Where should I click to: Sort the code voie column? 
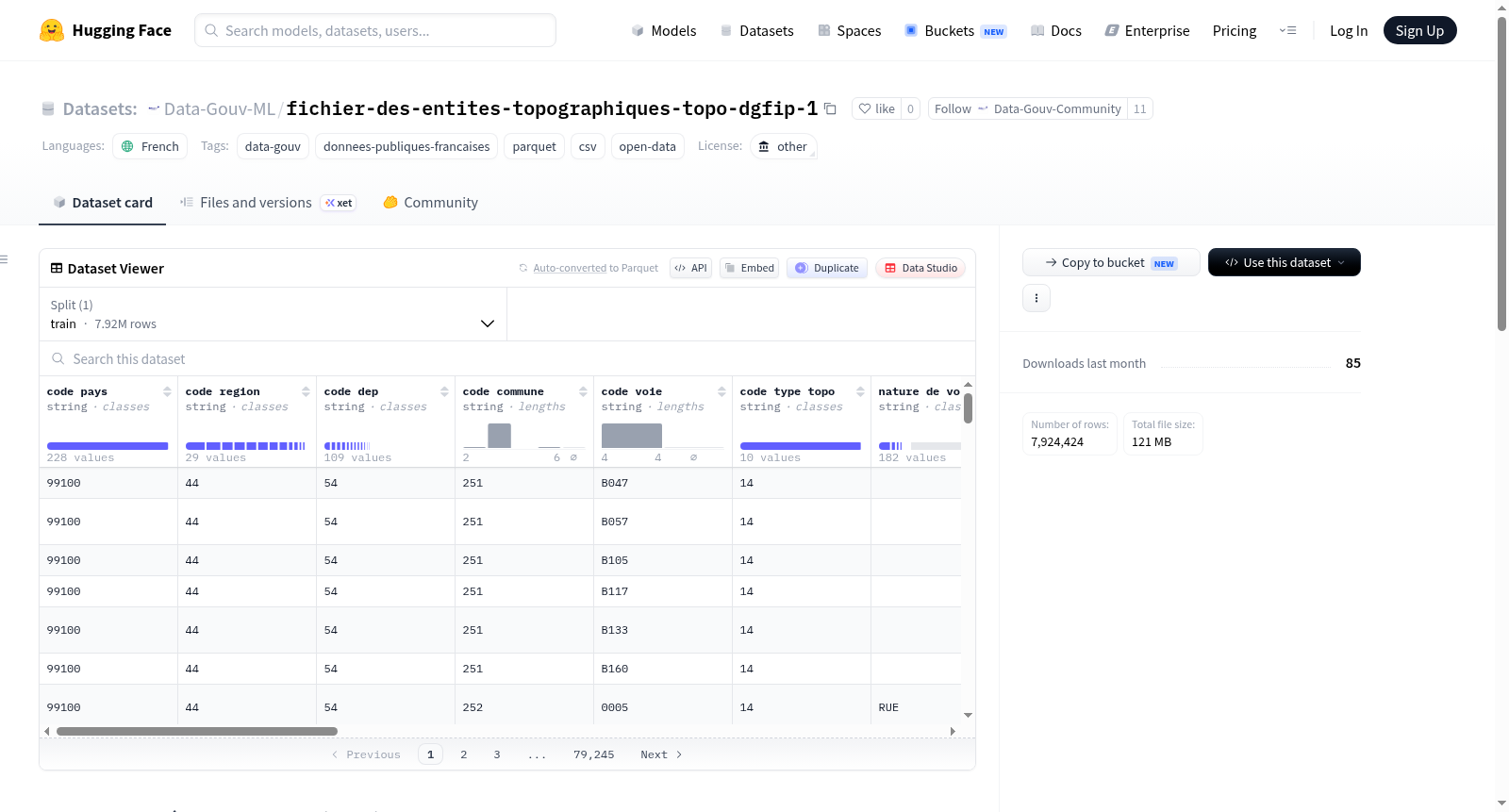(x=721, y=391)
